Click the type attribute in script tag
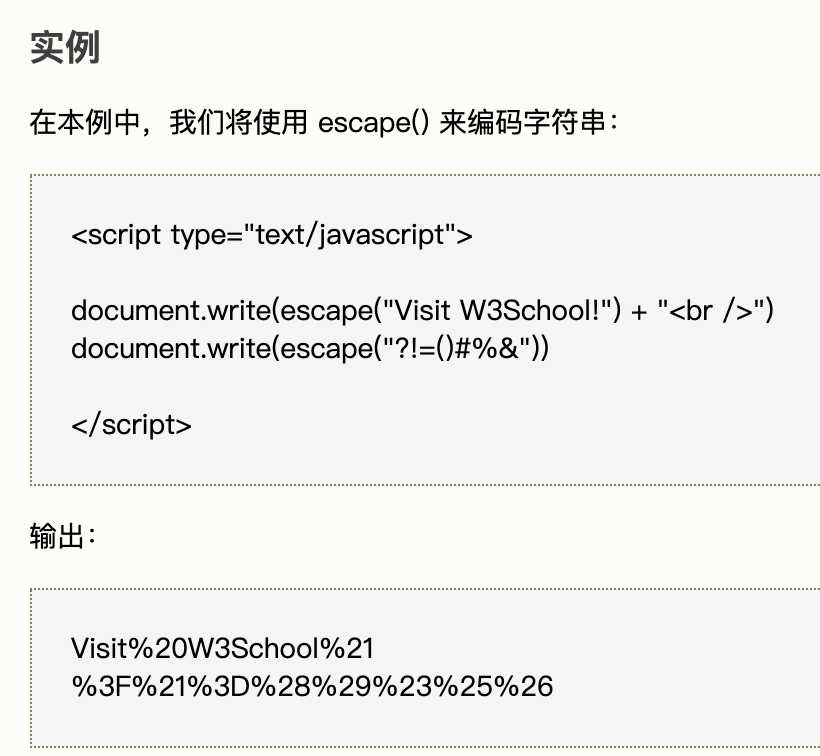This screenshot has height=756, width=820. 199,235
